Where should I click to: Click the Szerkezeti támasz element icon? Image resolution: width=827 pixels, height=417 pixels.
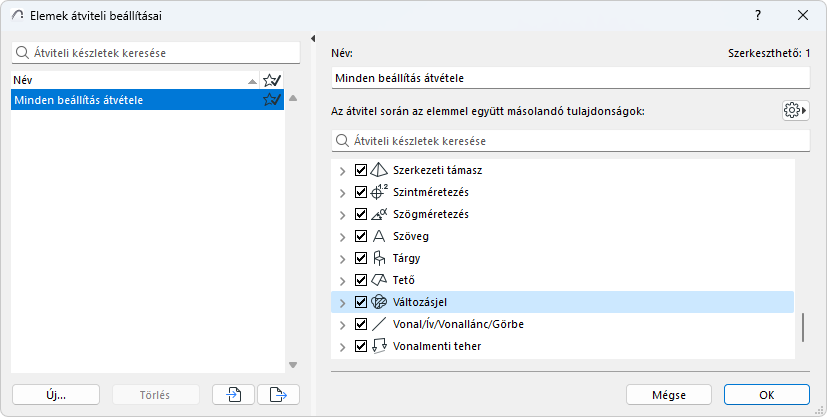point(379,170)
